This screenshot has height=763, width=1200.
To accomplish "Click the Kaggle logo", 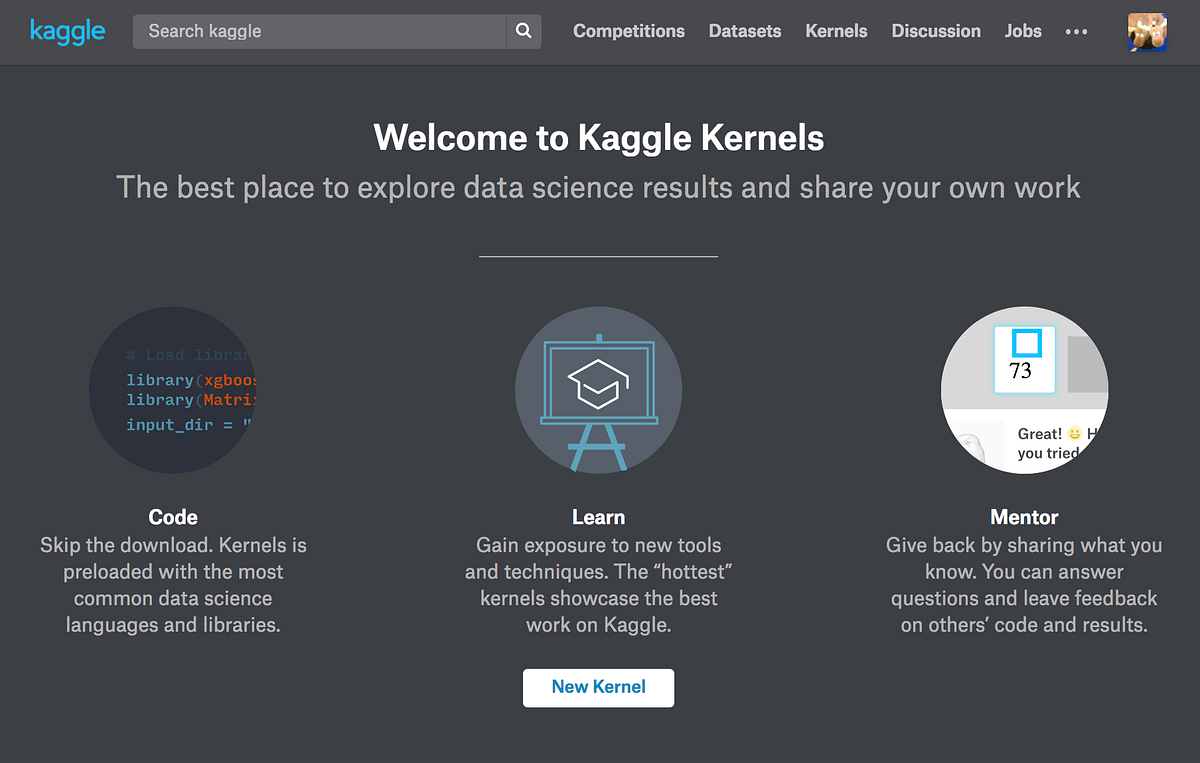I will (67, 31).
